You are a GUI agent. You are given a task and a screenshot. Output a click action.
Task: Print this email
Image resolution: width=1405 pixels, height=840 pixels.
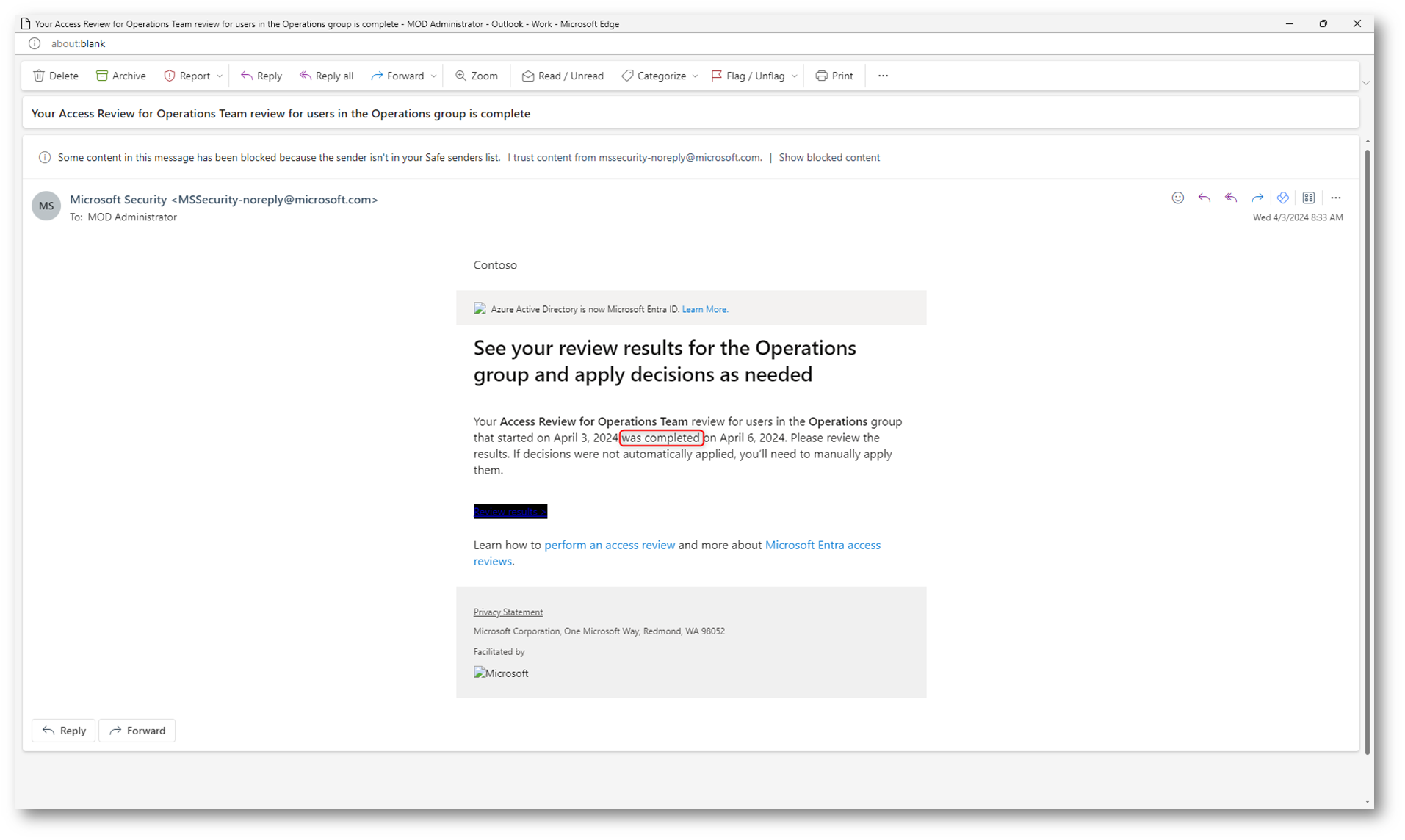834,76
